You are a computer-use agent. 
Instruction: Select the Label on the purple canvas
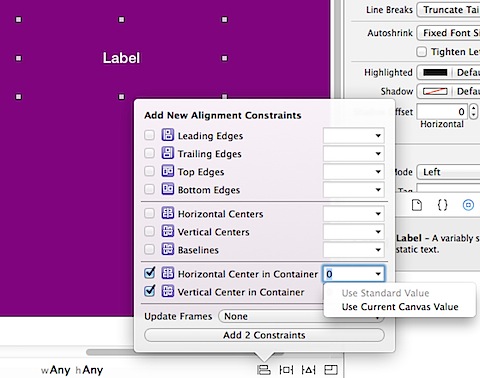coord(121,58)
